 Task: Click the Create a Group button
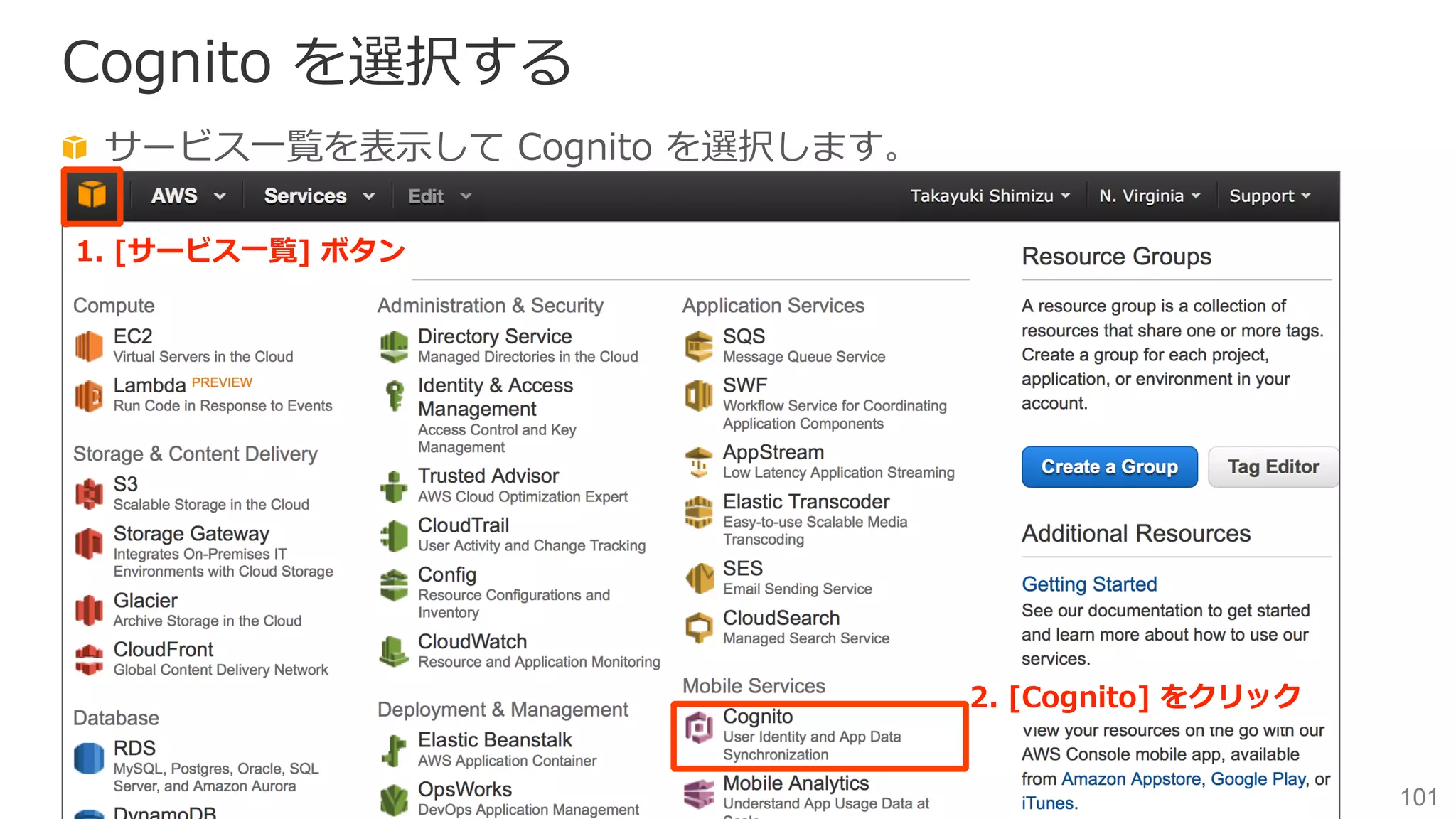tap(1109, 466)
